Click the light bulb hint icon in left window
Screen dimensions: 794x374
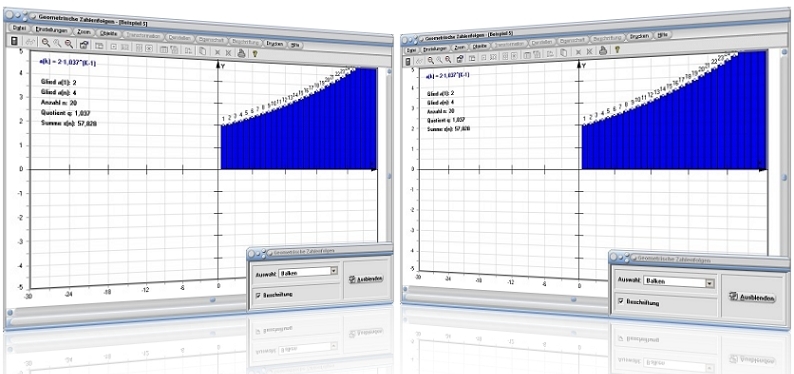tap(255, 53)
